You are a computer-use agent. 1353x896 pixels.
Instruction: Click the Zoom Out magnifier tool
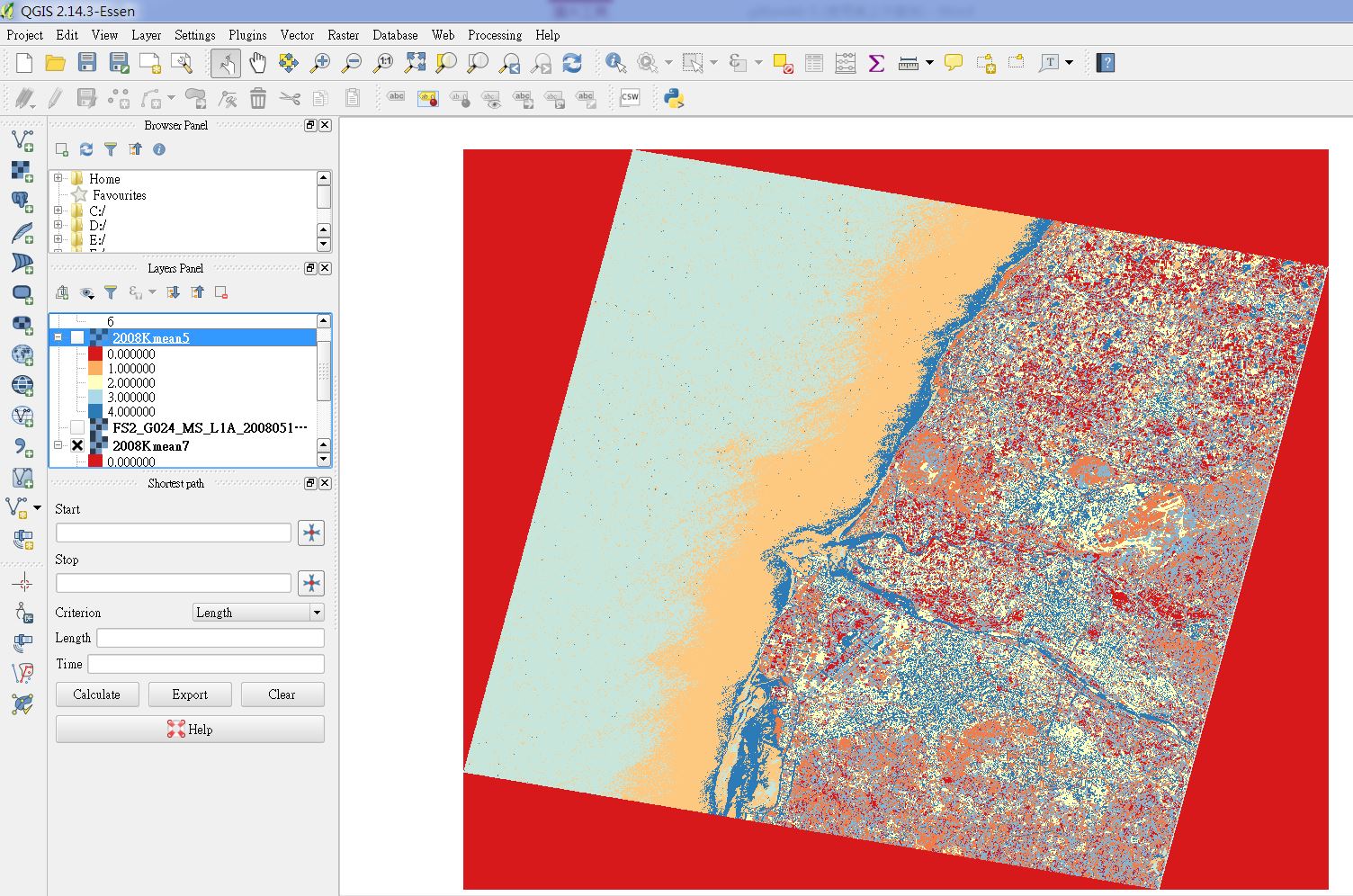(352, 63)
